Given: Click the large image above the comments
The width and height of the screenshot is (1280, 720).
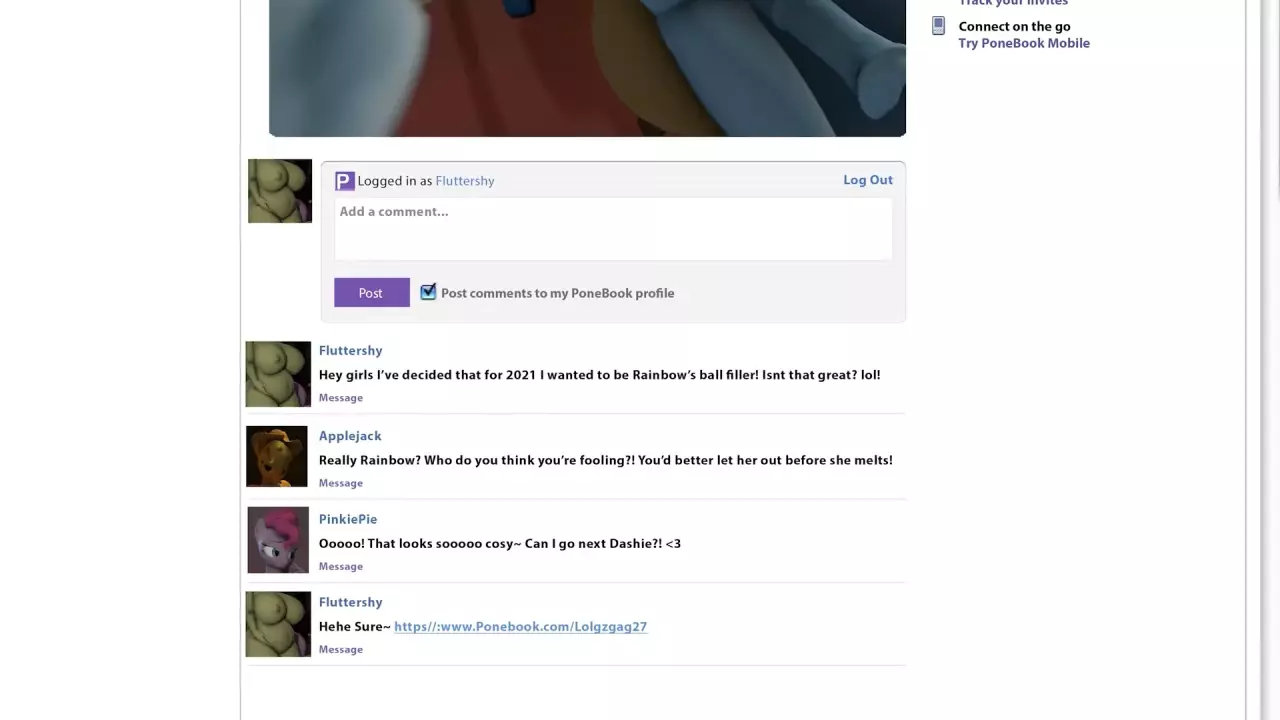Looking at the screenshot, I should tap(587, 68).
